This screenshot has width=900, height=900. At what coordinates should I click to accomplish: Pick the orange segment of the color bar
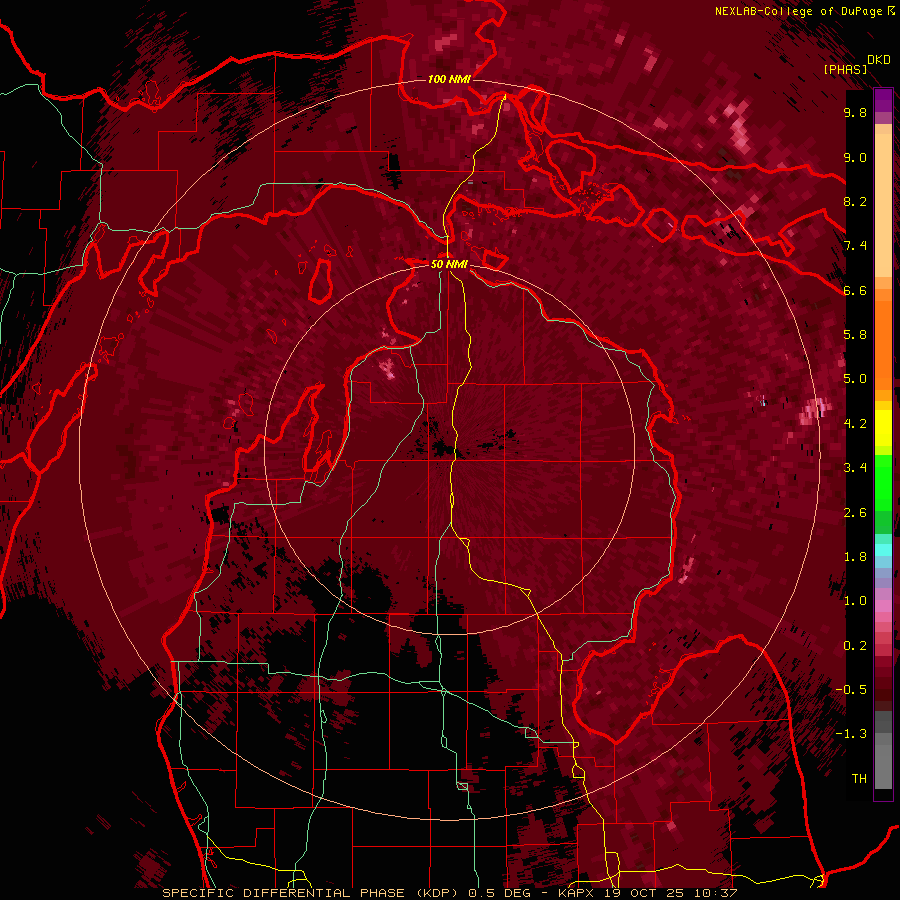pyautogui.click(x=883, y=344)
